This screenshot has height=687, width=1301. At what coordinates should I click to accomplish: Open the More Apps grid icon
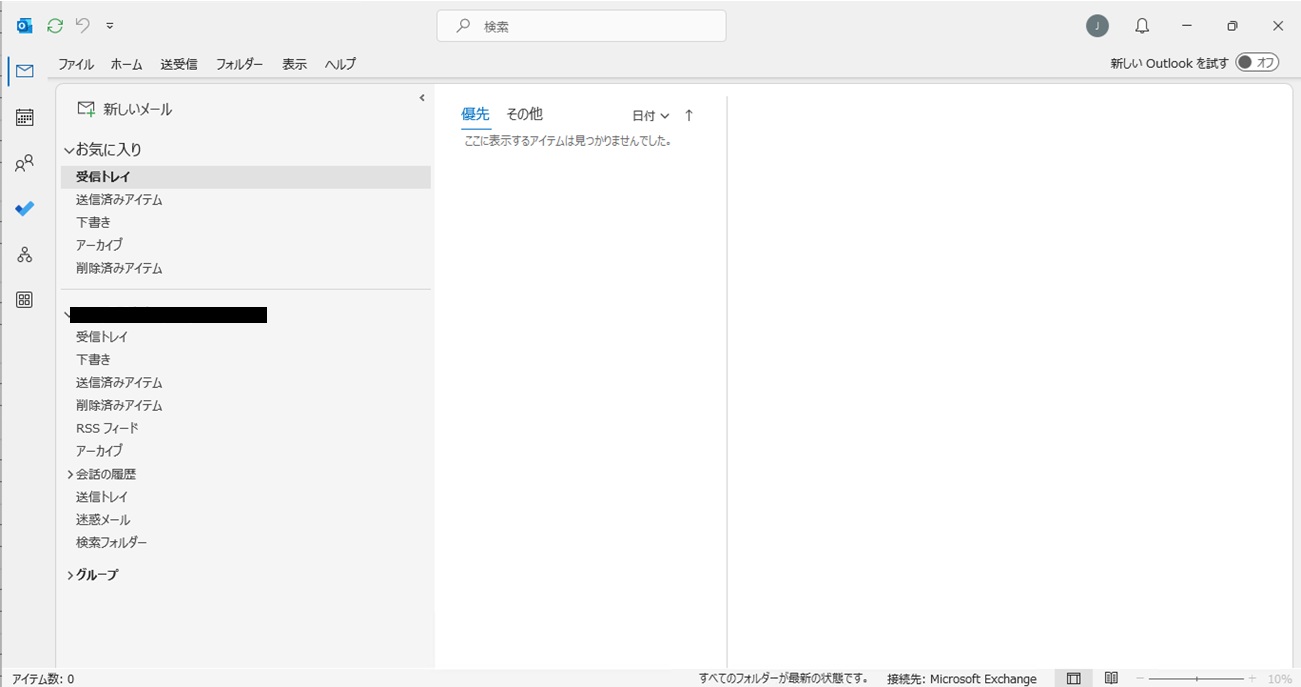tap(25, 300)
